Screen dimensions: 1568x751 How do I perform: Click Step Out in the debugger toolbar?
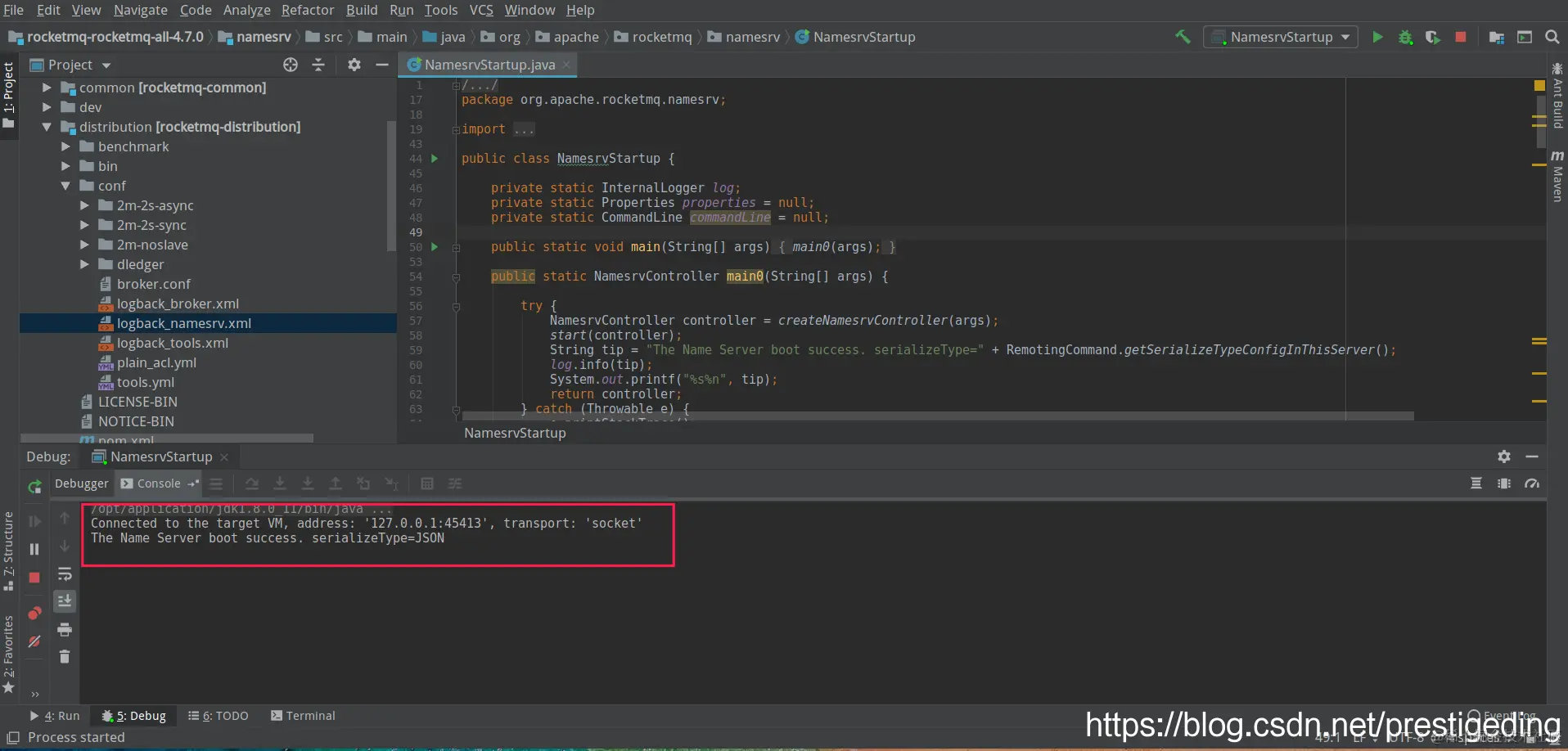pos(336,483)
